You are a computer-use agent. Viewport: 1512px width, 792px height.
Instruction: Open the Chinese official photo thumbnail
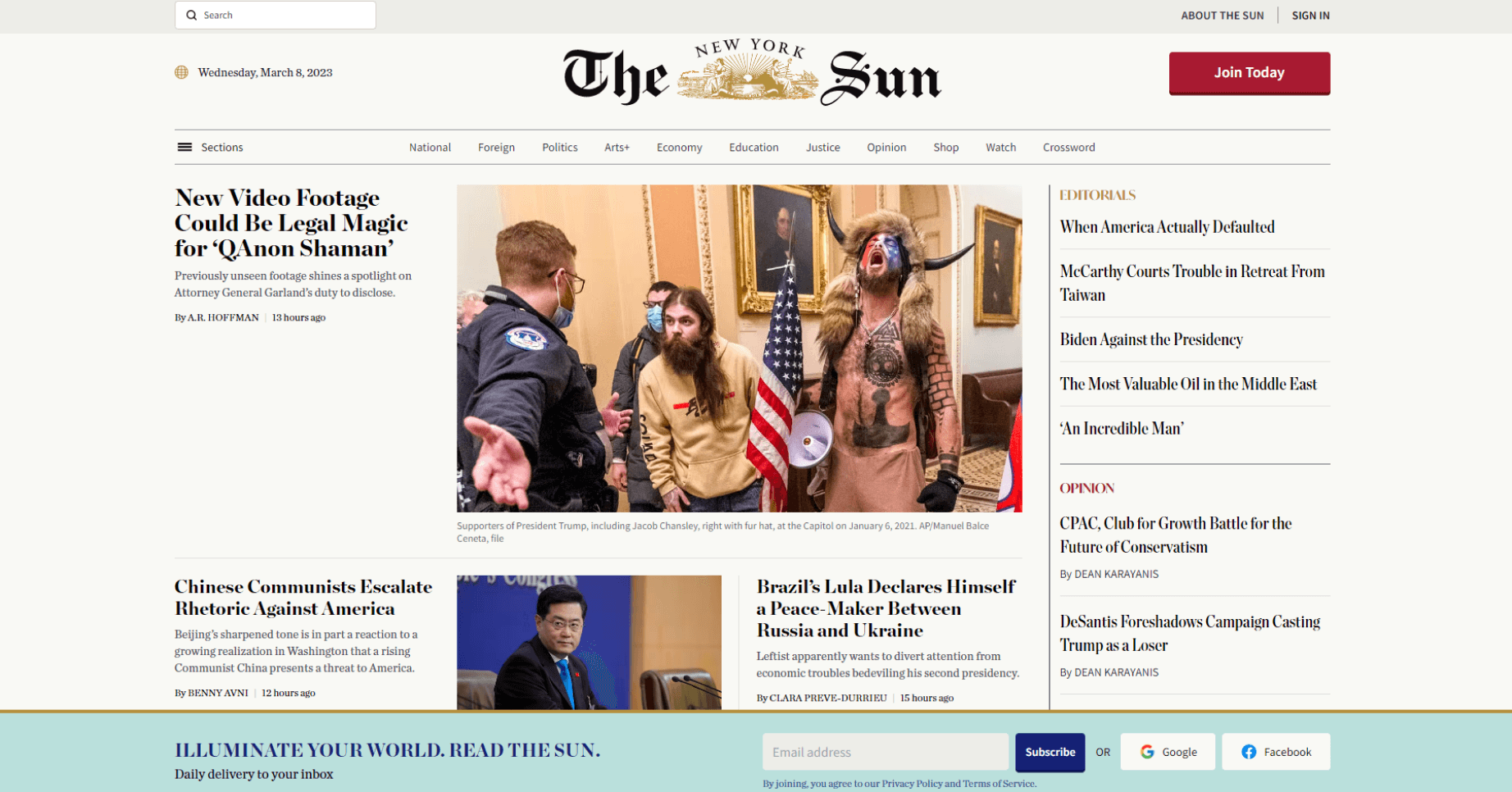[589, 642]
